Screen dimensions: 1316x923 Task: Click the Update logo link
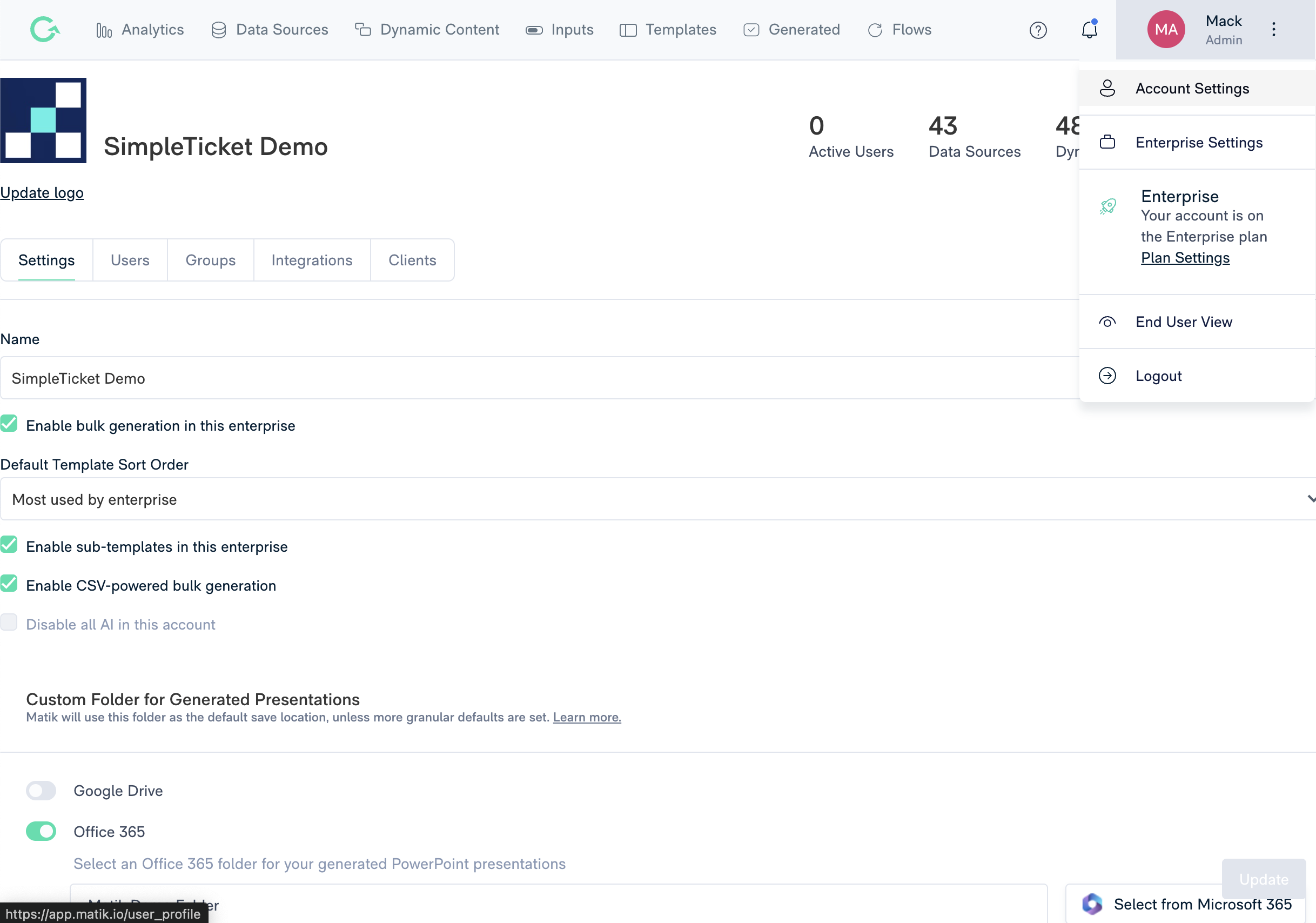click(42, 192)
